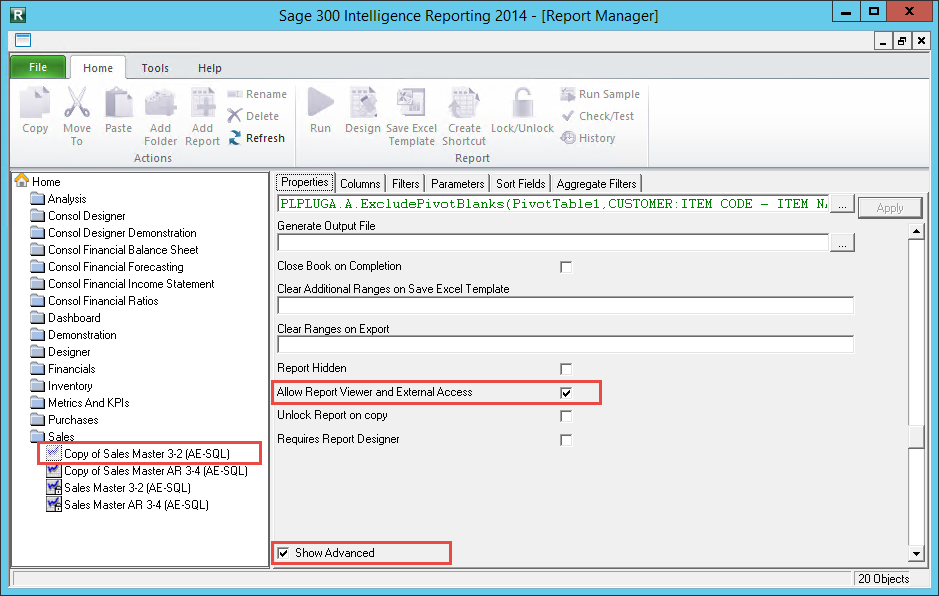Viewport: 939px width, 596px height.
Task: Click properties scrollbar down arrow
Action: [916, 553]
